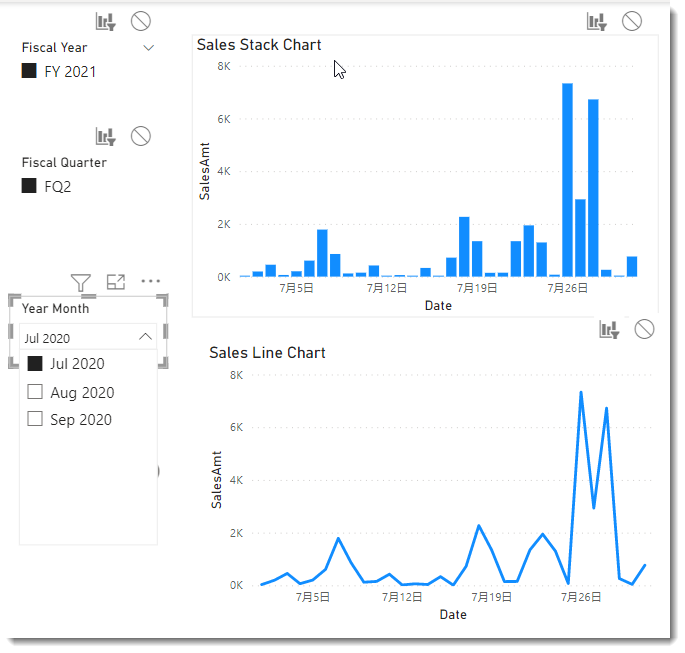Click focus mode icon on Year Month slicer
The width and height of the screenshot is (685, 653).
[116, 282]
